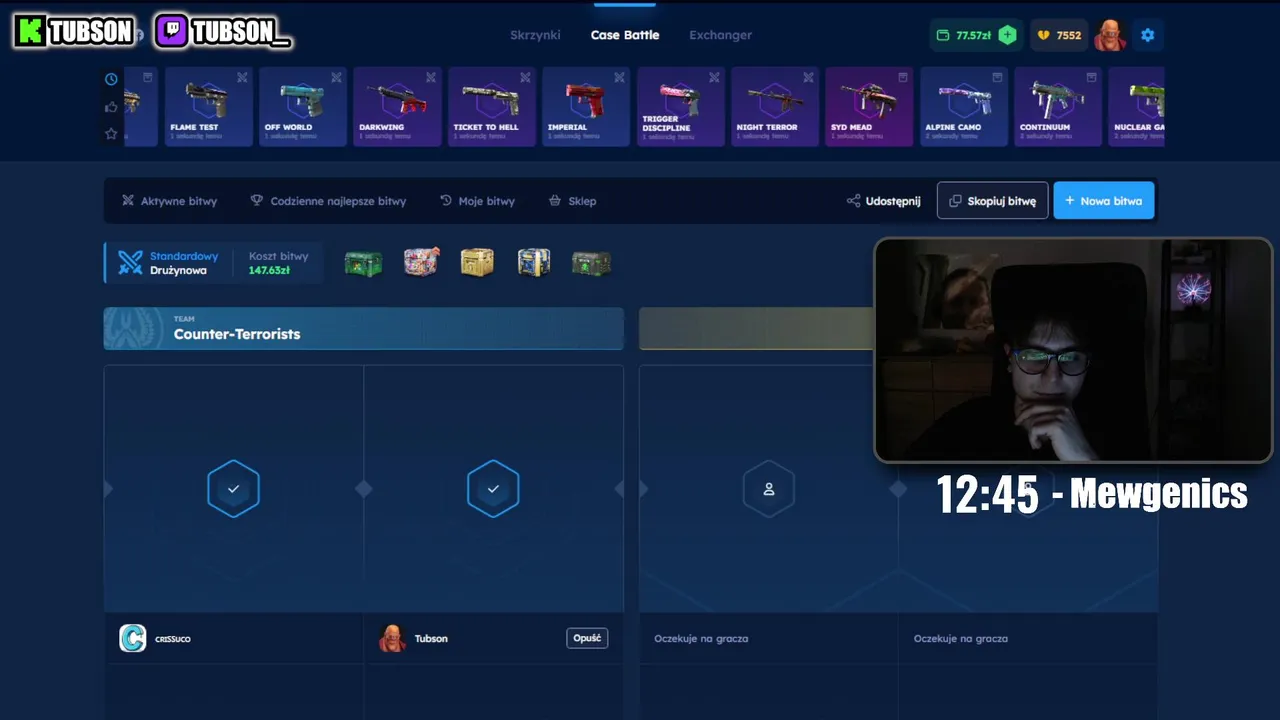The height and width of the screenshot is (720, 1280).
Task: Click the green chest case icon
Action: pos(363,263)
